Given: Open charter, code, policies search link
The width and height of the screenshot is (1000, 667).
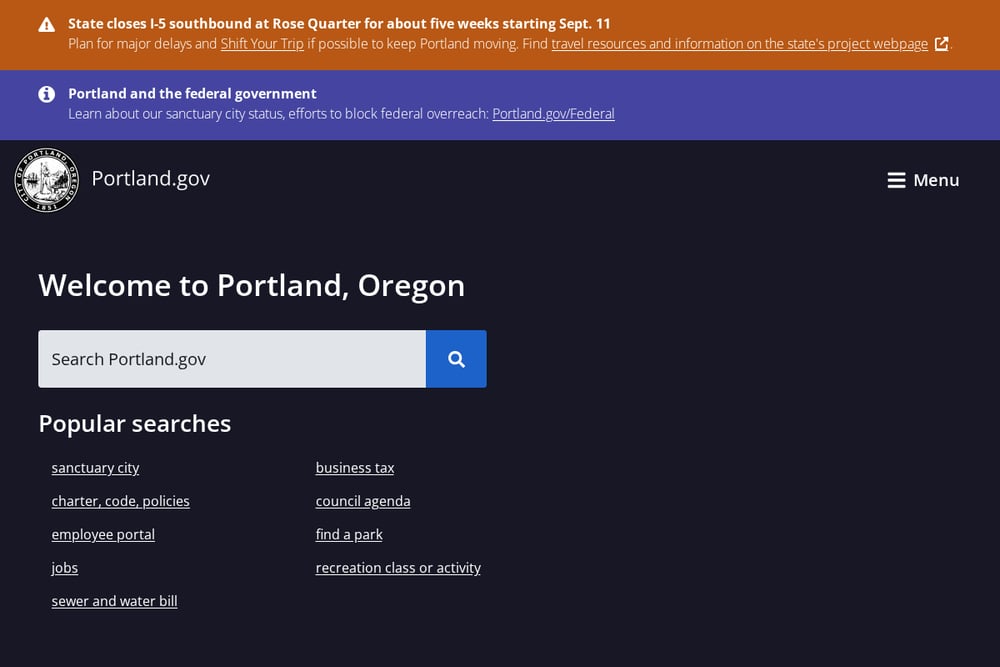Looking at the screenshot, I should [121, 501].
